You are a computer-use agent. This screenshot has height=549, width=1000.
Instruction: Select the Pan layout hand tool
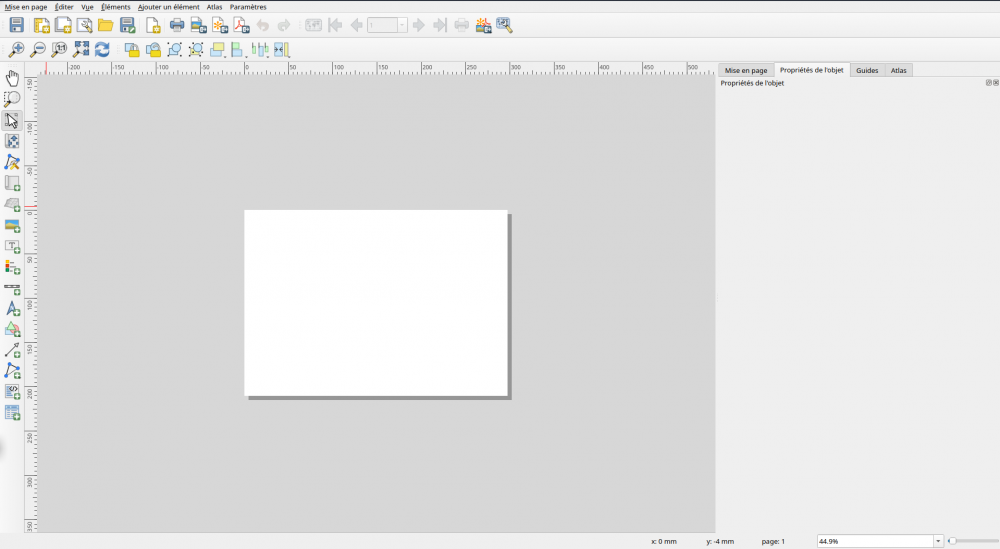12,77
